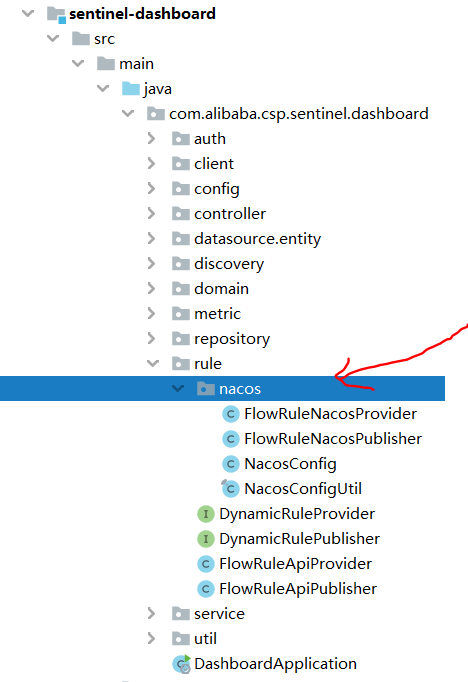Expand the auth package
The width and height of the screenshot is (468, 682).
(151, 139)
